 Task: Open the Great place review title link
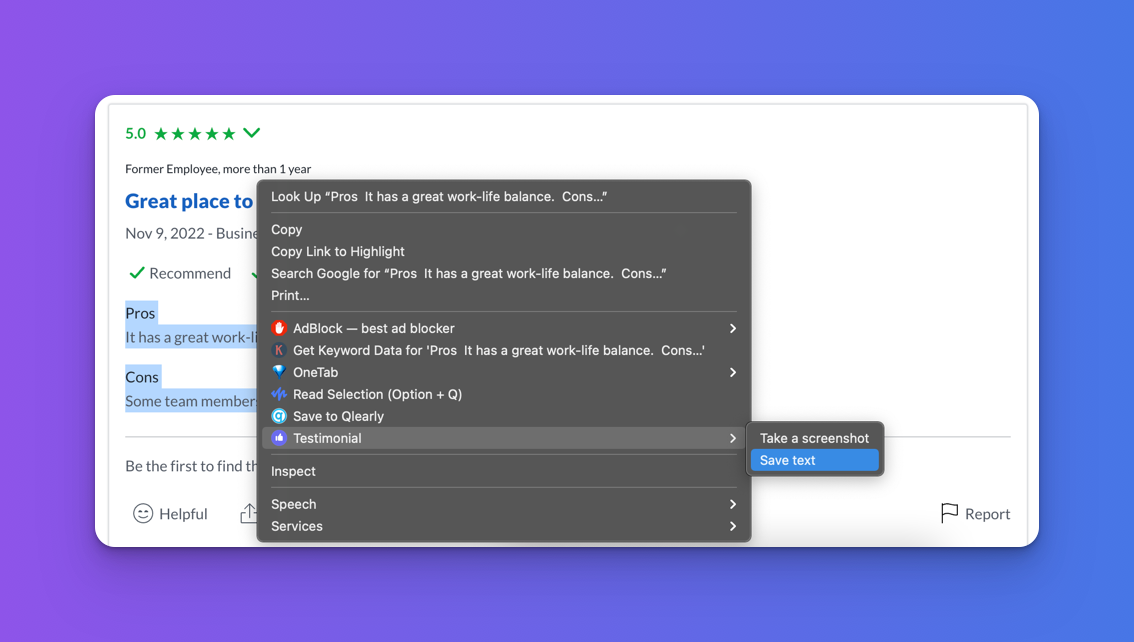tap(189, 201)
